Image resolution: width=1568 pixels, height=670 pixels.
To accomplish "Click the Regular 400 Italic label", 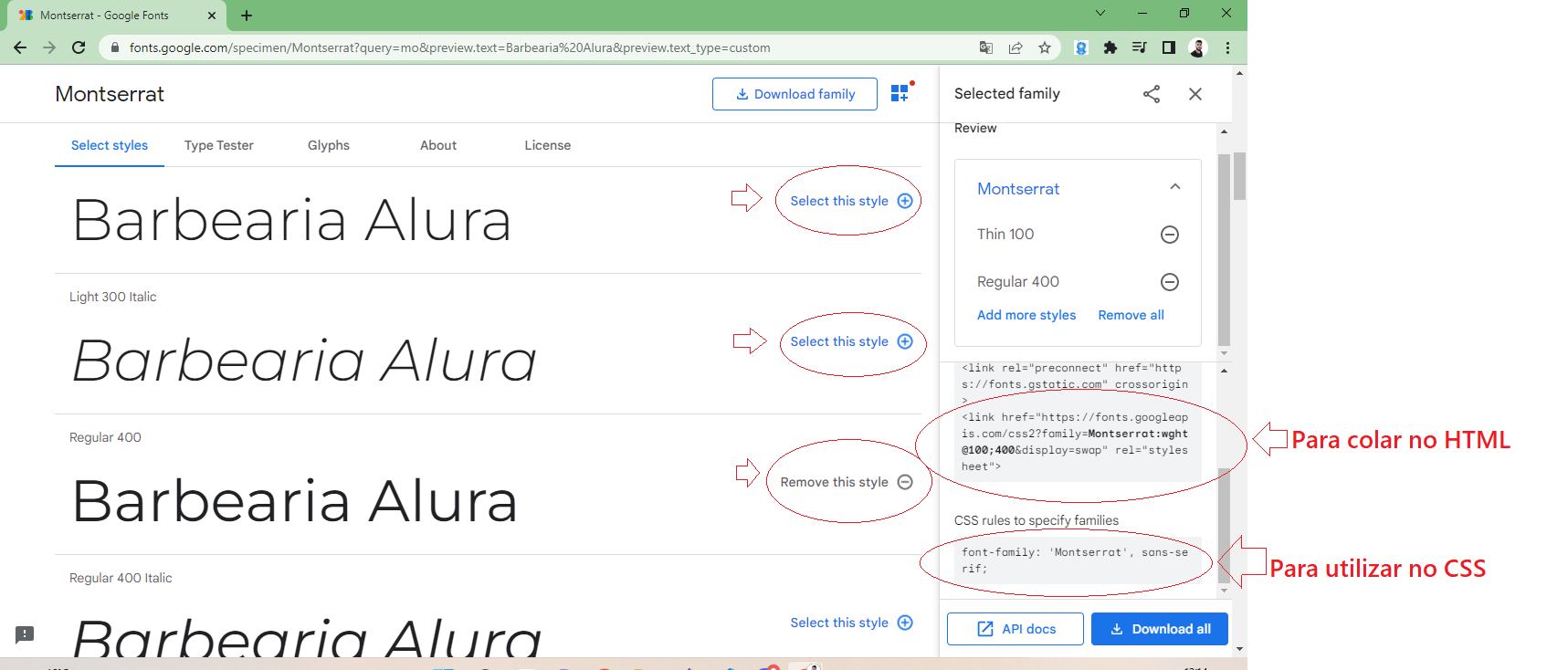I will click(x=121, y=578).
